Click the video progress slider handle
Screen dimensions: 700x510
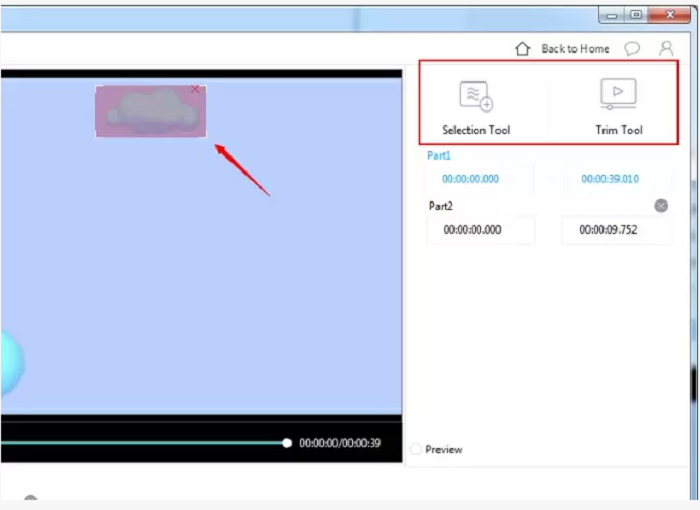287,443
